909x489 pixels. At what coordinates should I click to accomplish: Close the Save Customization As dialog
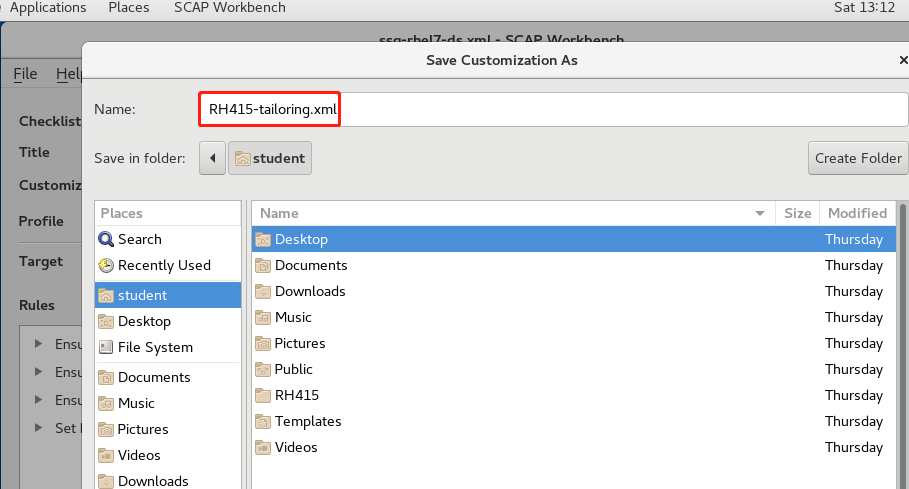coord(902,60)
